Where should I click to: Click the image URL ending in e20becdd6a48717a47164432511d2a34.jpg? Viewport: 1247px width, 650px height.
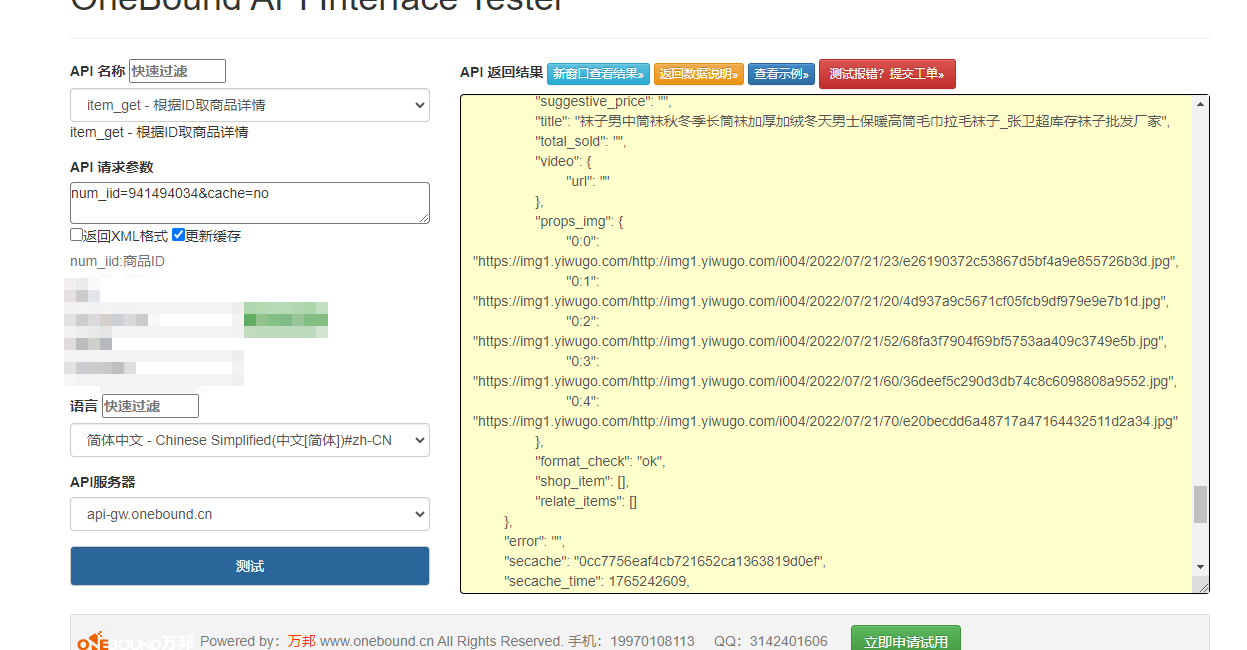pyautogui.click(x=825, y=421)
